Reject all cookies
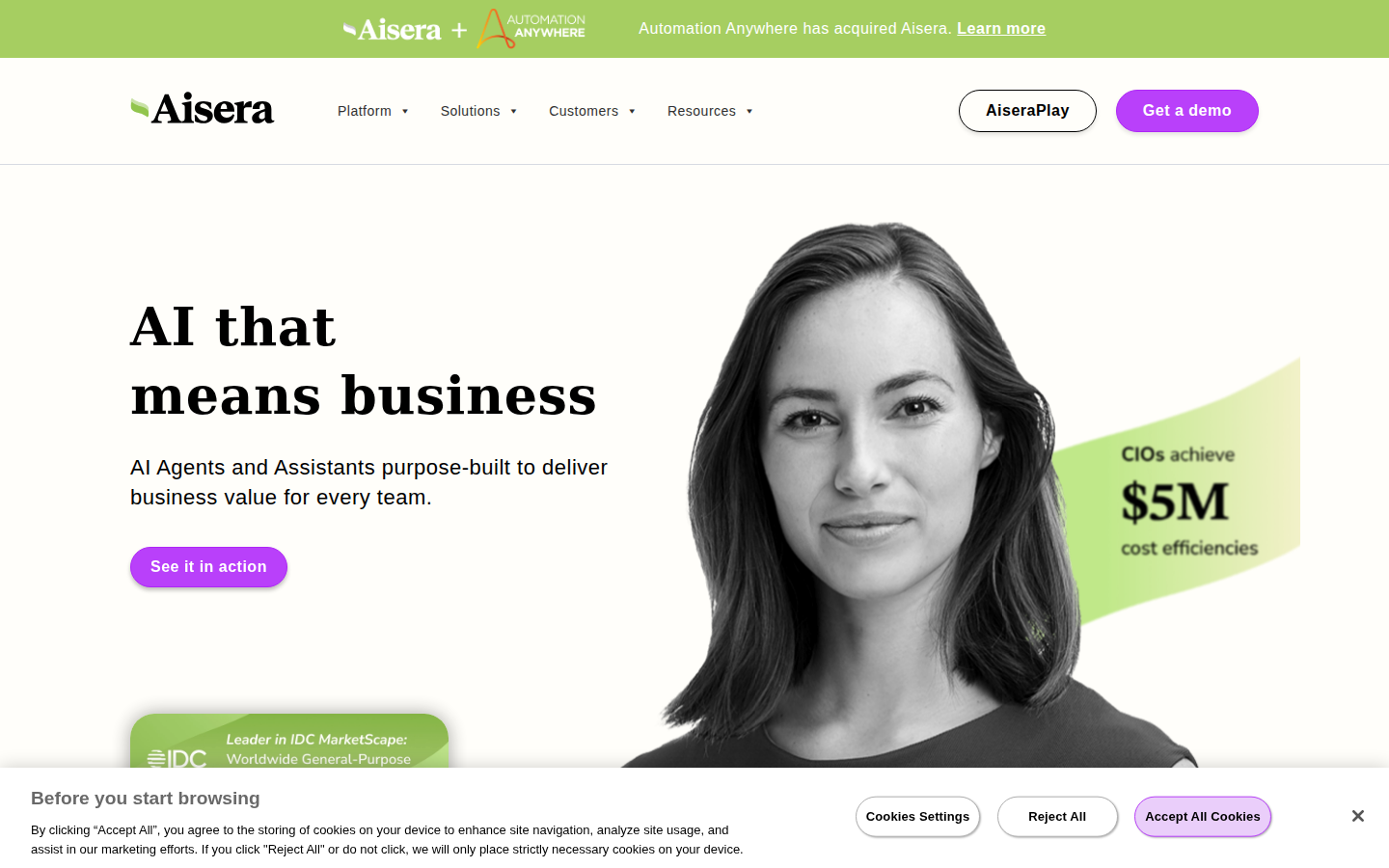The height and width of the screenshot is (868, 1389). [x=1057, y=817]
